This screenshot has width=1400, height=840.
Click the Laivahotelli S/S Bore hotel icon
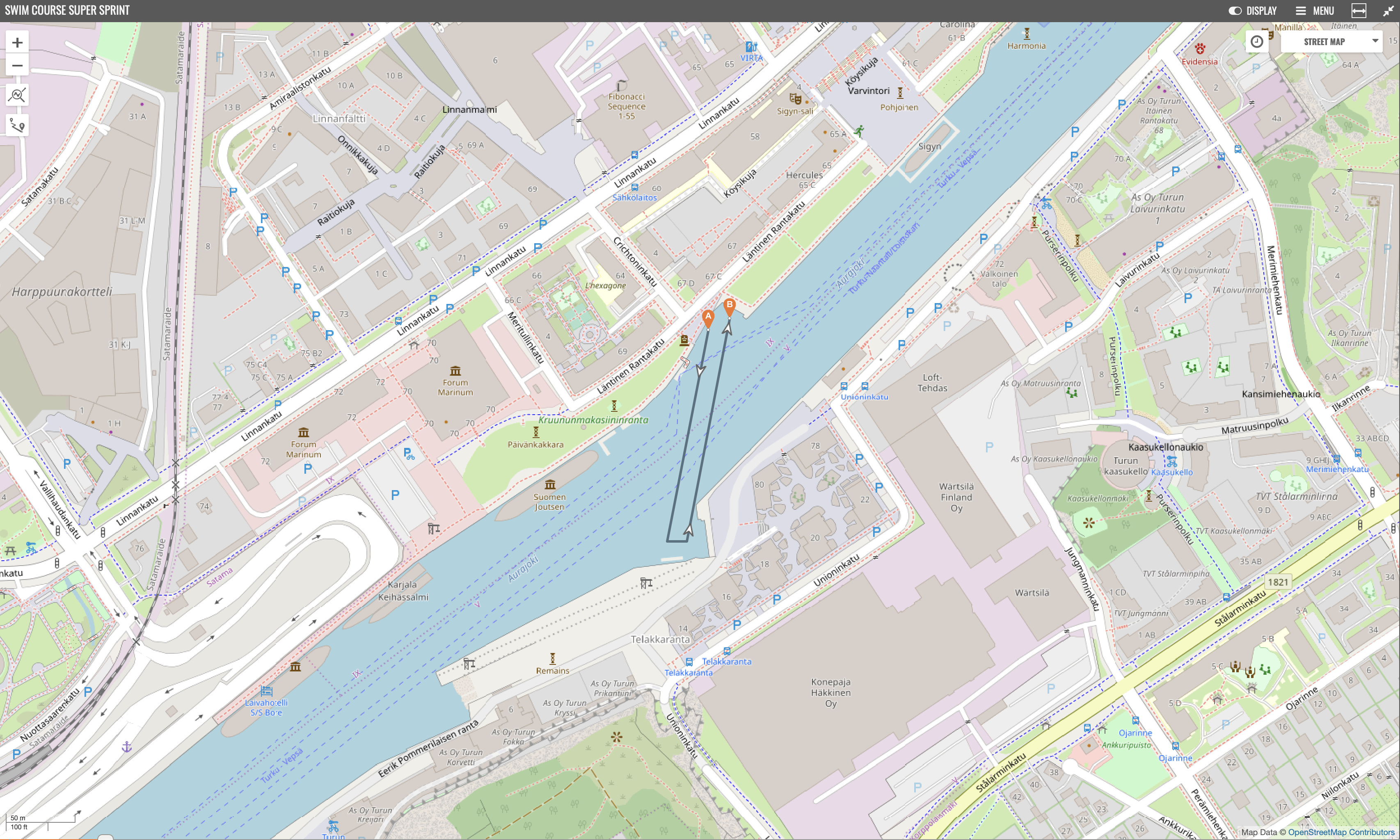point(267,691)
